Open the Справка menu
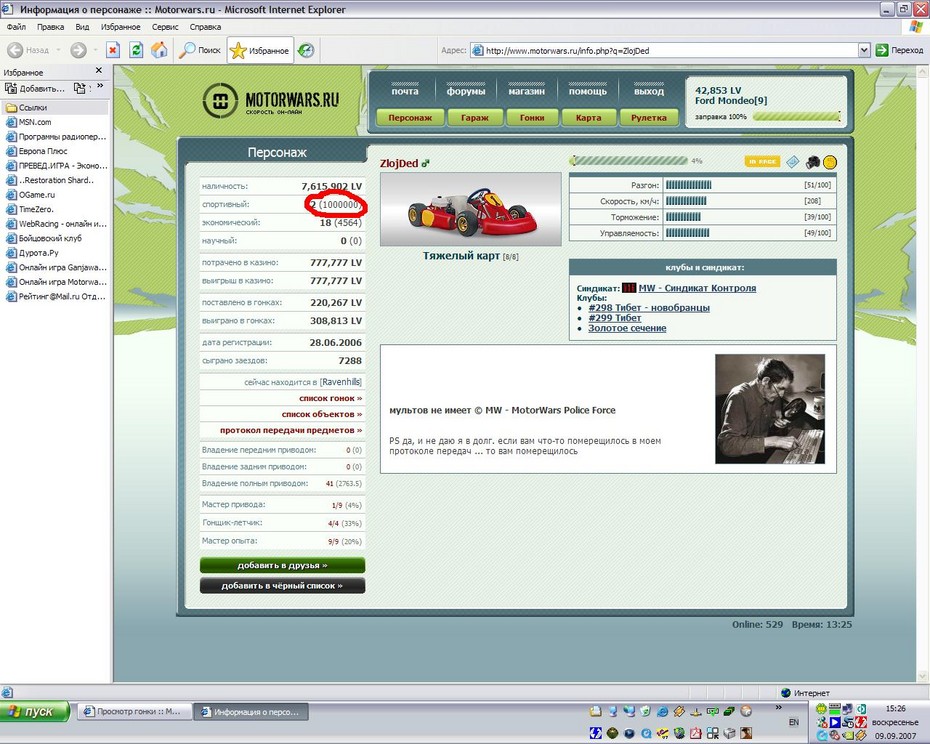Image resolution: width=930 pixels, height=744 pixels. click(205, 27)
